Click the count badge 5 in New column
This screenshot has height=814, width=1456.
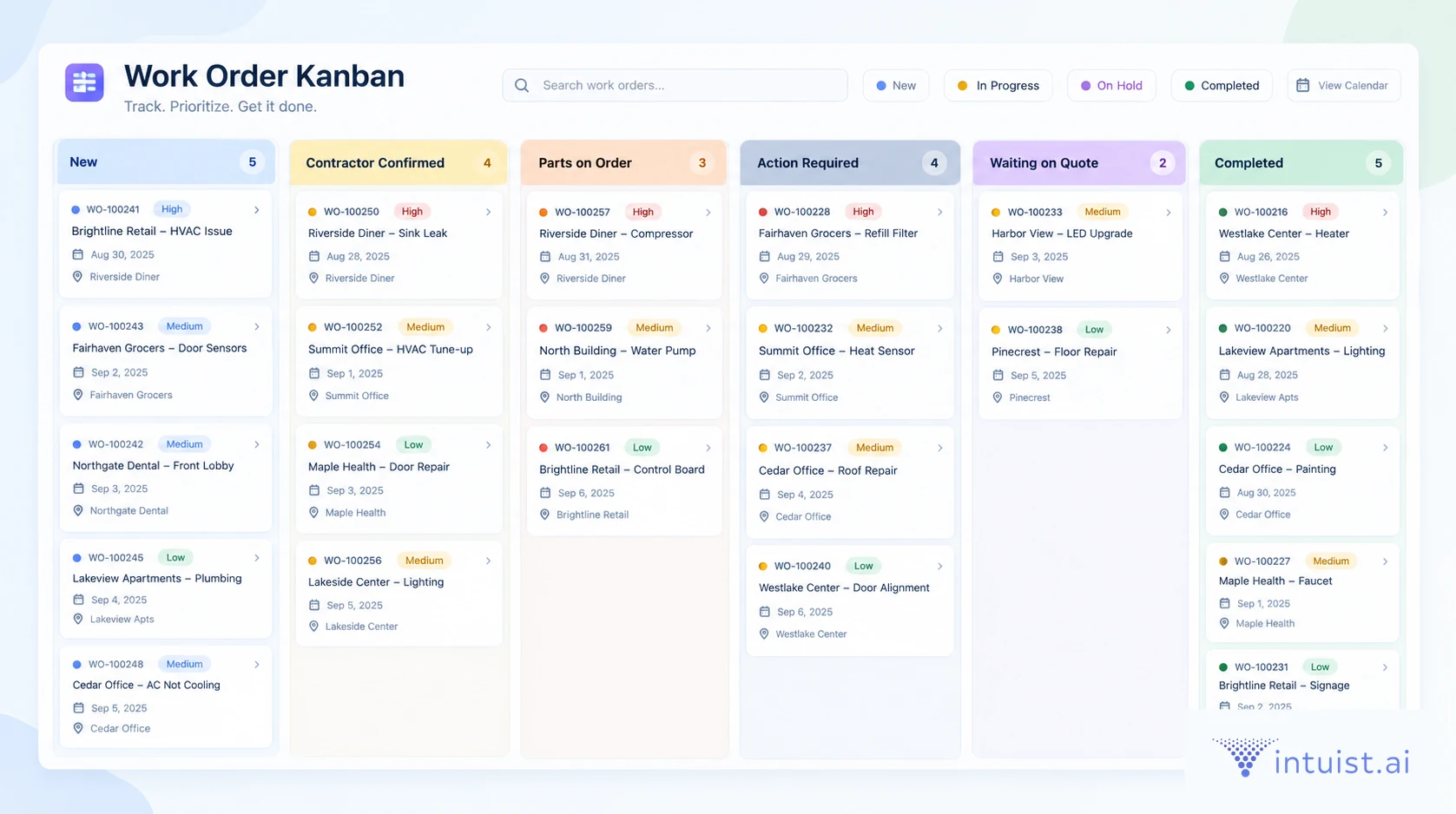pos(253,162)
